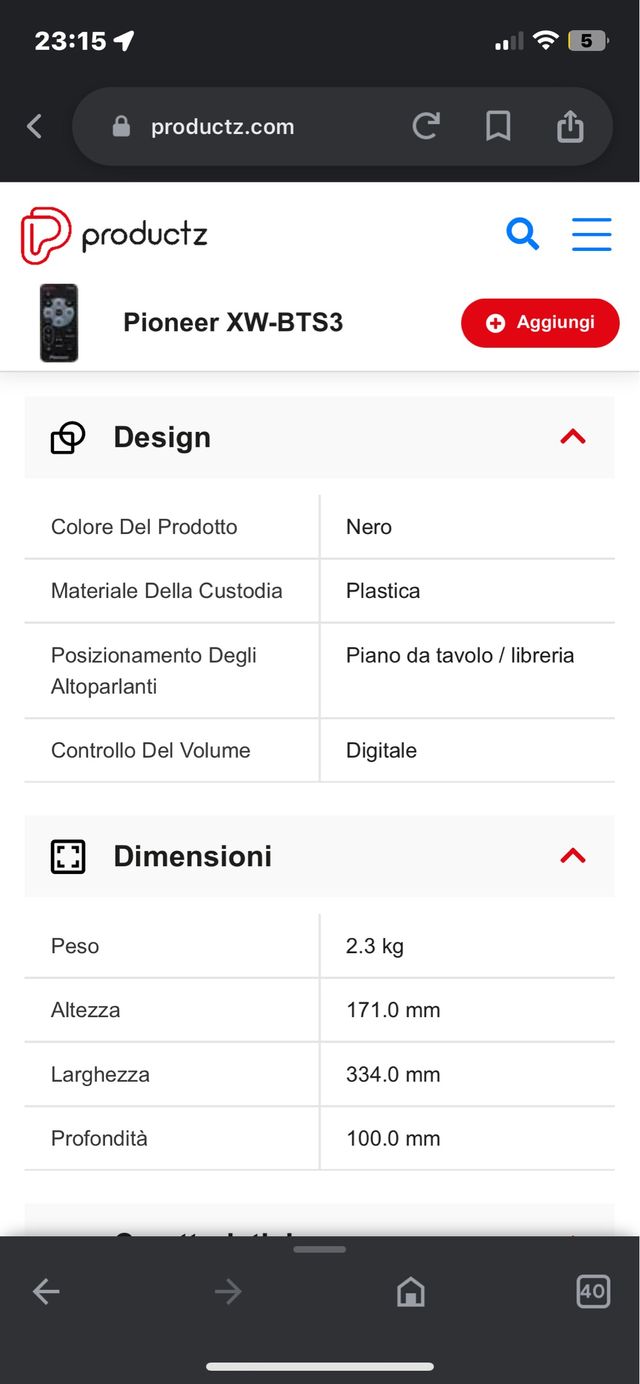Tap the Productz logo icon
The image size is (640, 1384).
click(x=45, y=235)
